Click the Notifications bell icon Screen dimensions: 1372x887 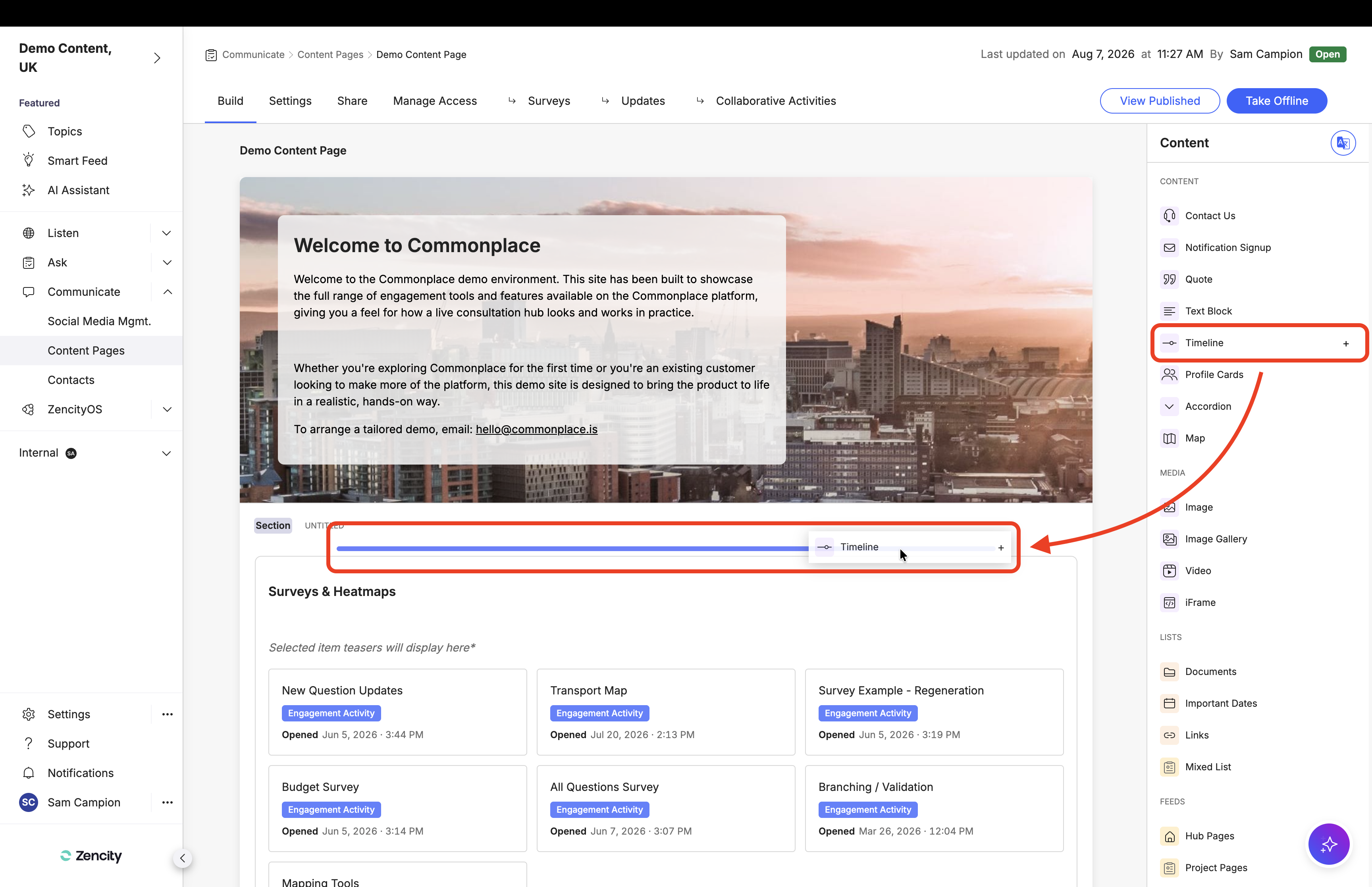29,773
